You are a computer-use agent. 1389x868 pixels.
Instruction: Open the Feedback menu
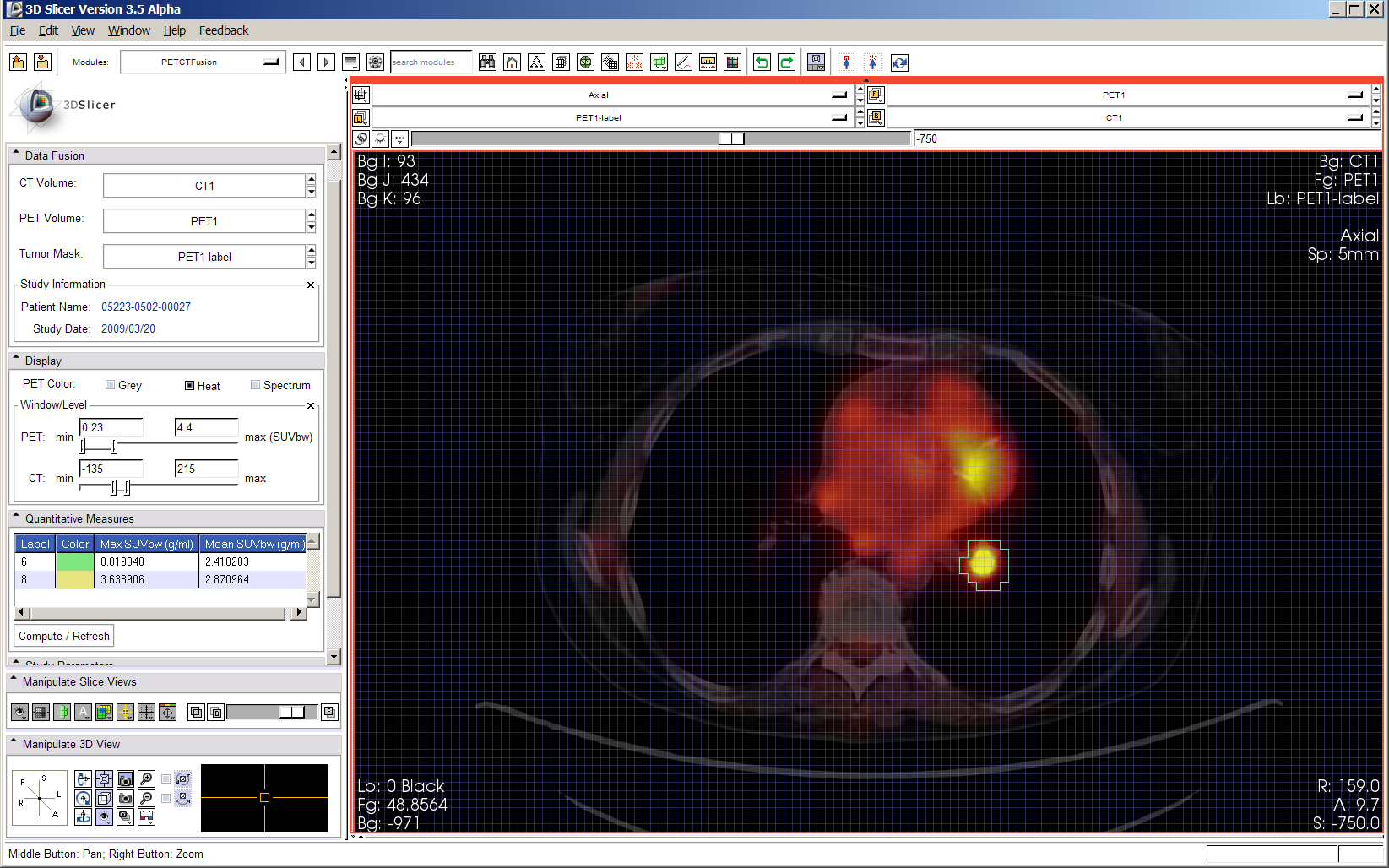coord(223,30)
